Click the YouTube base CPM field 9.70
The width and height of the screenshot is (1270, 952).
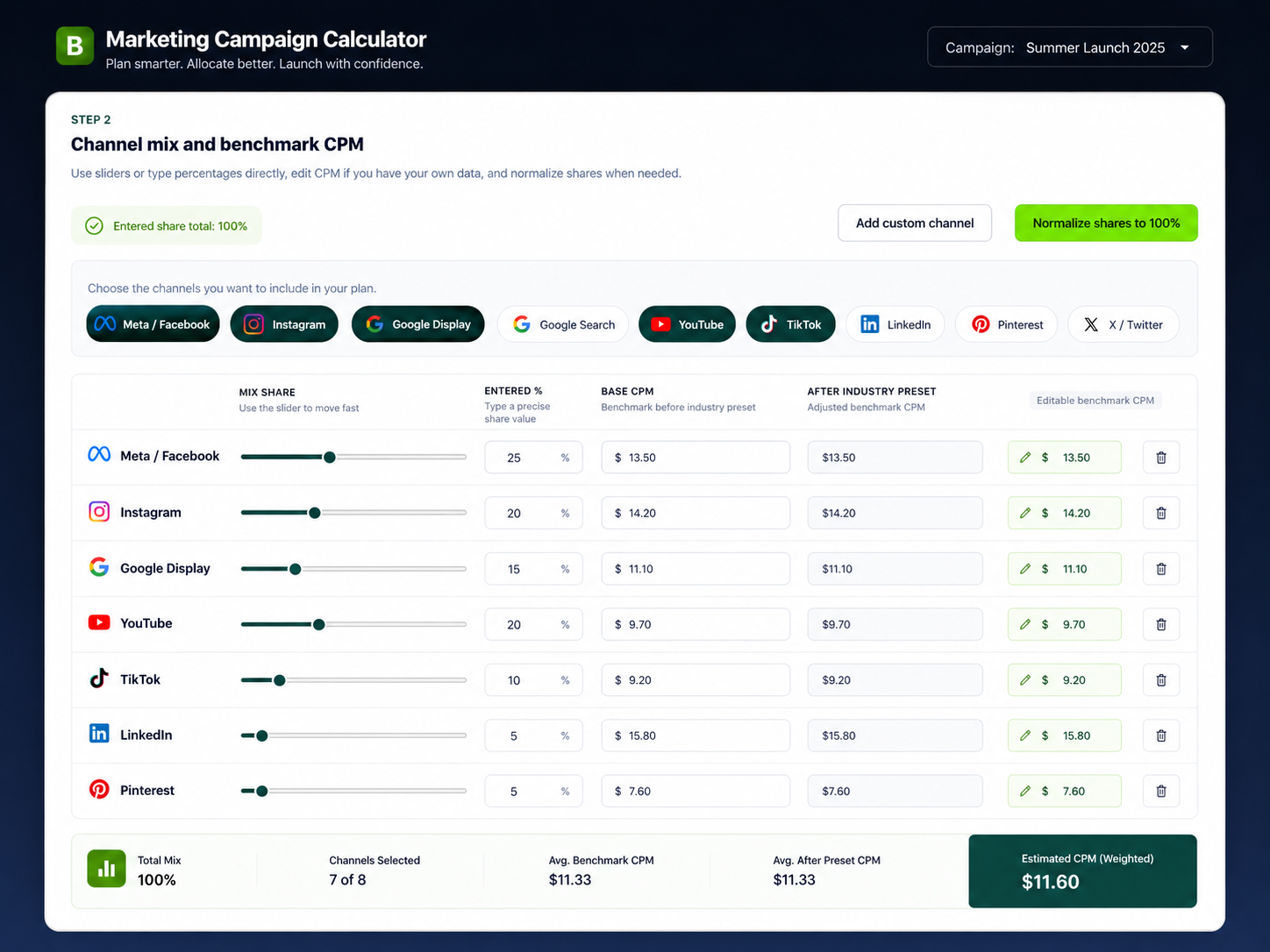pyautogui.click(x=696, y=624)
